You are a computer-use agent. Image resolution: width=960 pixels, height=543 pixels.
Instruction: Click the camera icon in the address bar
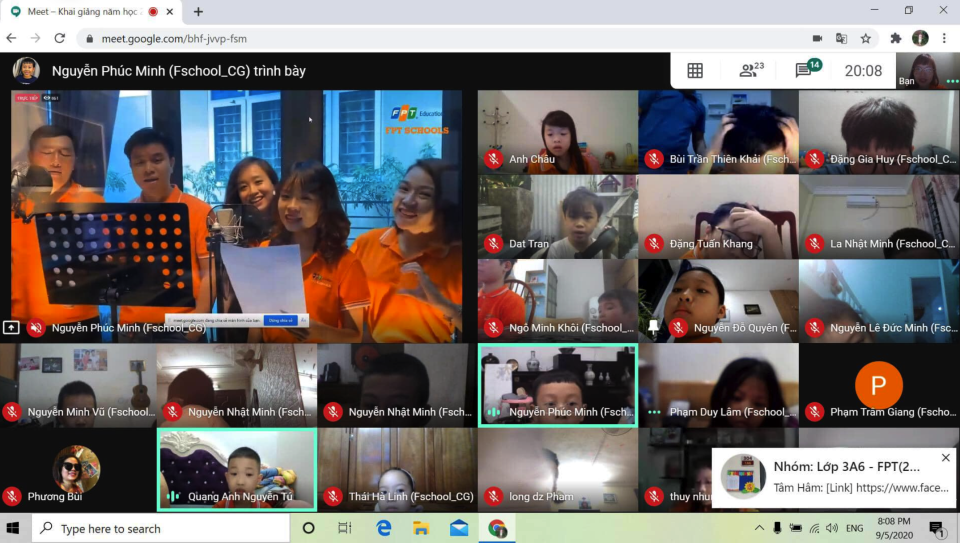point(817,38)
